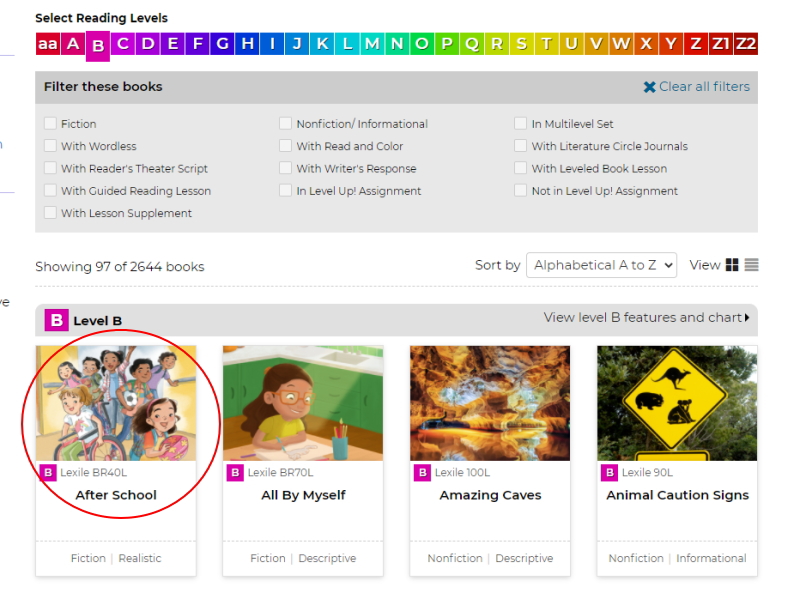Check In Level Up! Assignment filter
Screen dimensions: 800x599
tap(285, 190)
